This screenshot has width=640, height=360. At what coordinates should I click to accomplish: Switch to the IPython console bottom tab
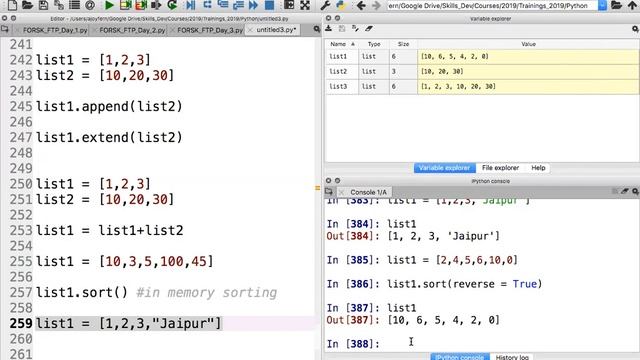460,357
